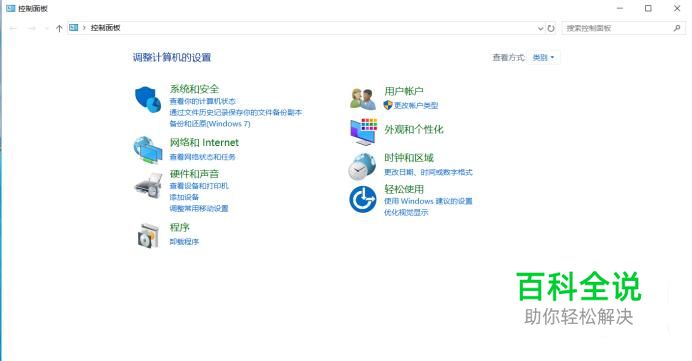
Task: Maximize the 控制面板 window
Action: pyautogui.click(x=648, y=8)
